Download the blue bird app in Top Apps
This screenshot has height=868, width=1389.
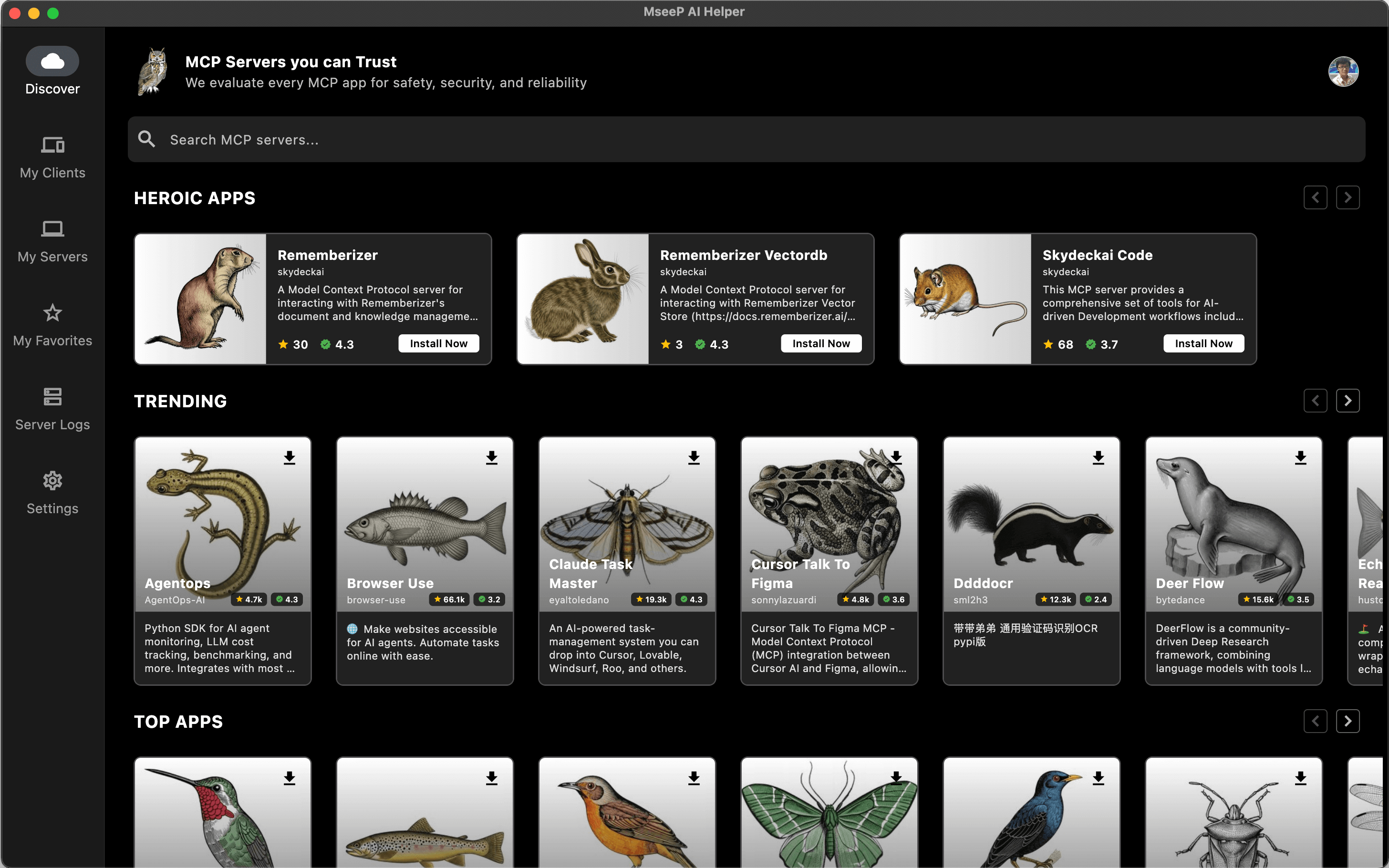point(1098,778)
